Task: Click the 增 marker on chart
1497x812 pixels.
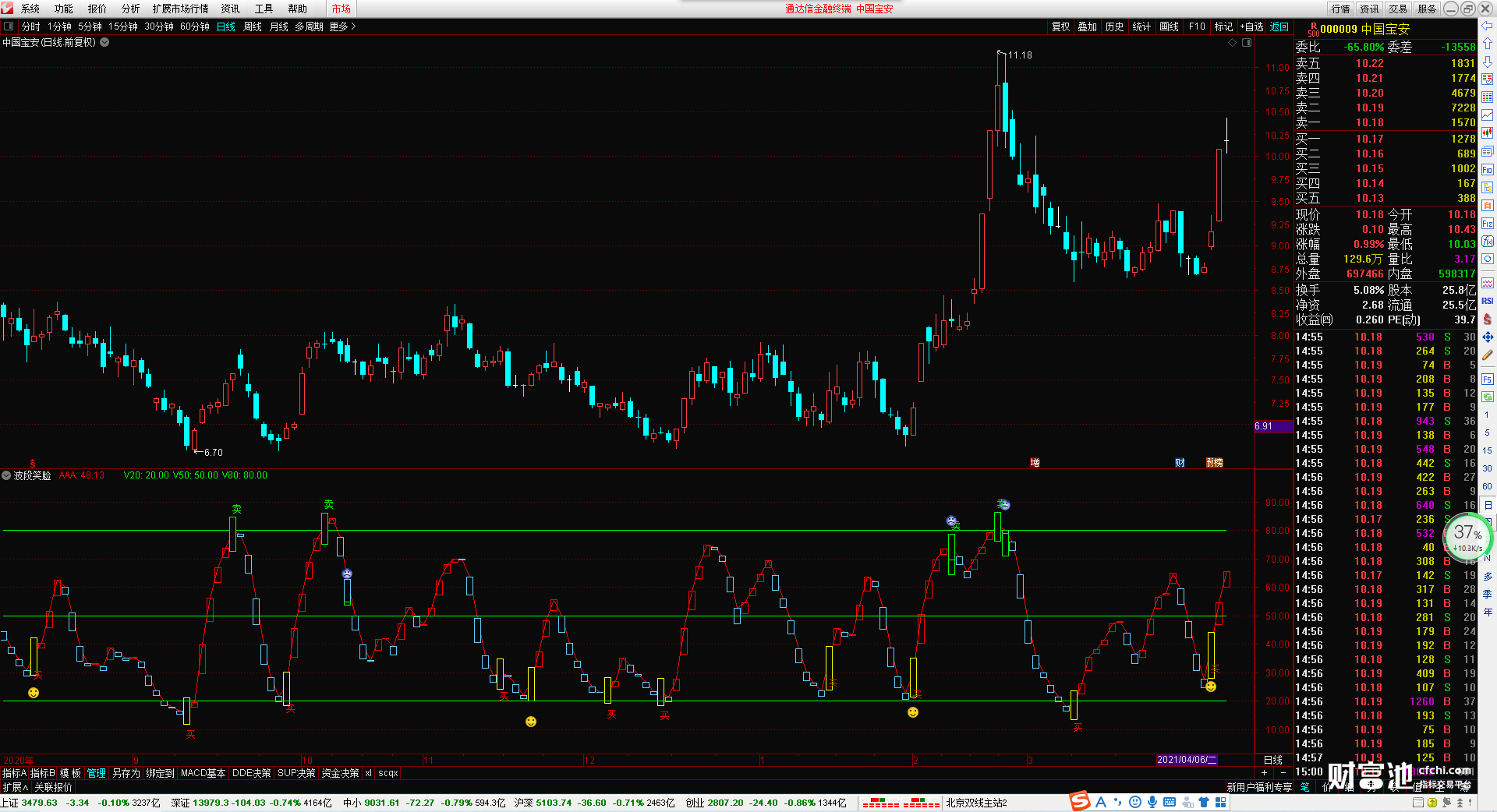Action: pyautogui.click(x=1035, y=463)
